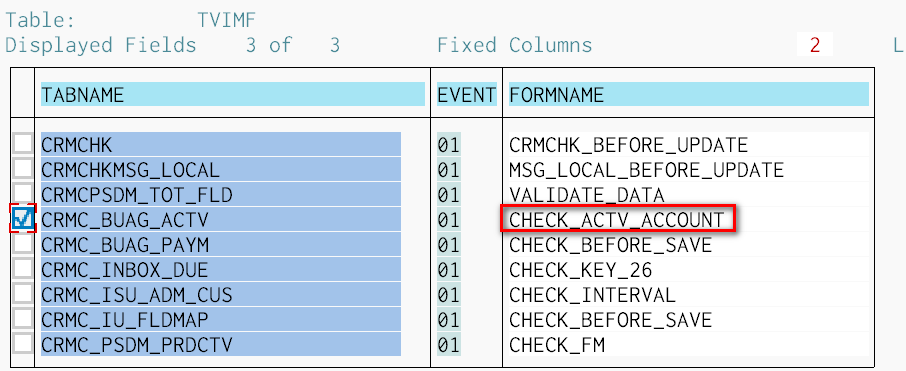The width and height of the screenshot is (906, 371).
Task: Select the CRMCHK_BEFORE_UPDATE form name field
Action: 688,144
